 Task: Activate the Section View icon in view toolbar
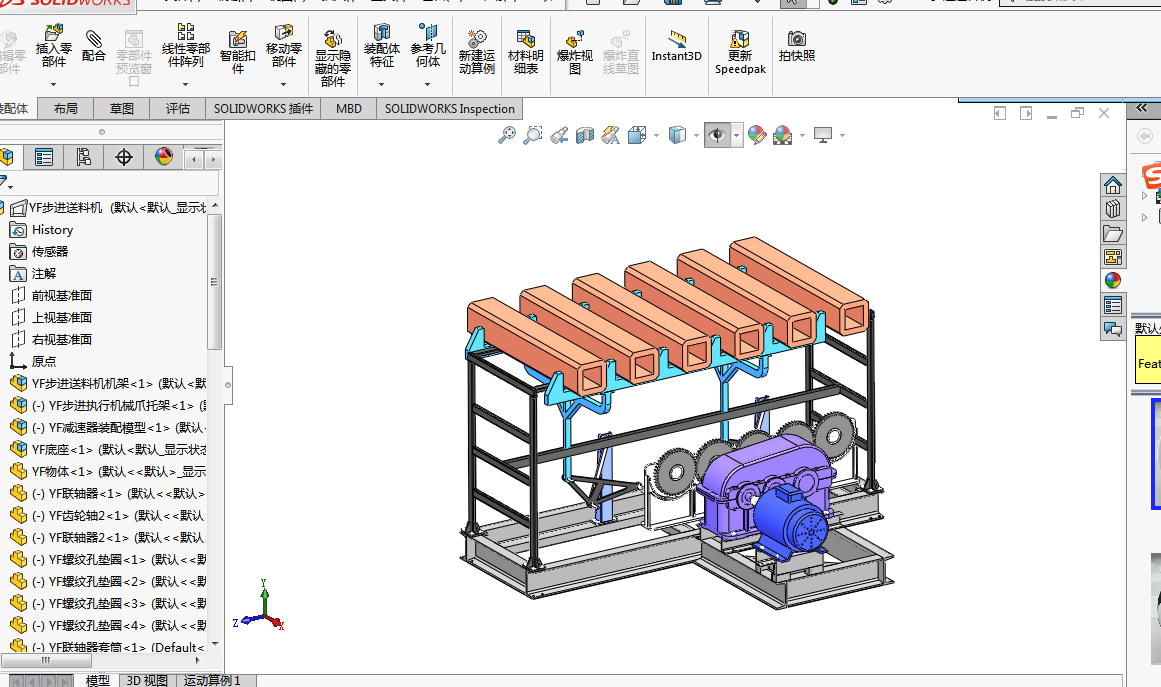click(x=585, y=135)
